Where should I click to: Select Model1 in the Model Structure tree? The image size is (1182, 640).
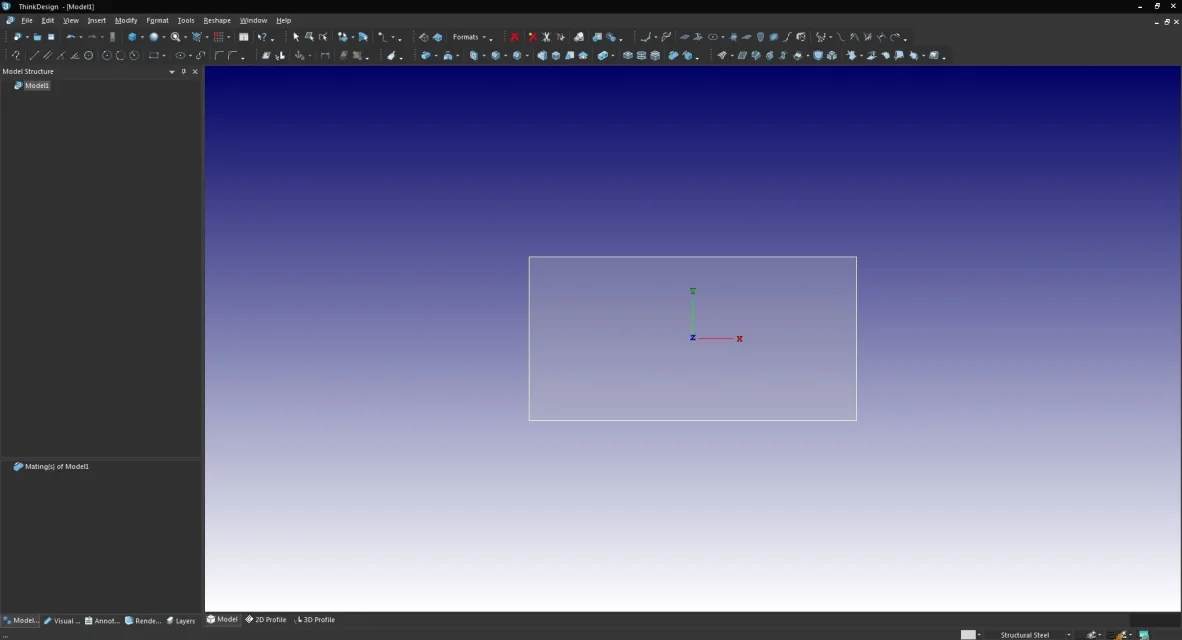coord(37,85)
